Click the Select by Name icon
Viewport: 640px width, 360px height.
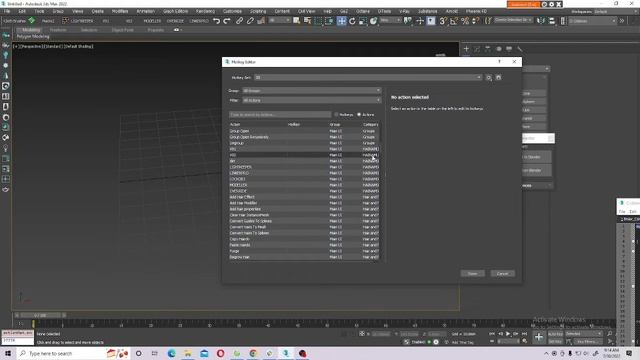[307, 21]
